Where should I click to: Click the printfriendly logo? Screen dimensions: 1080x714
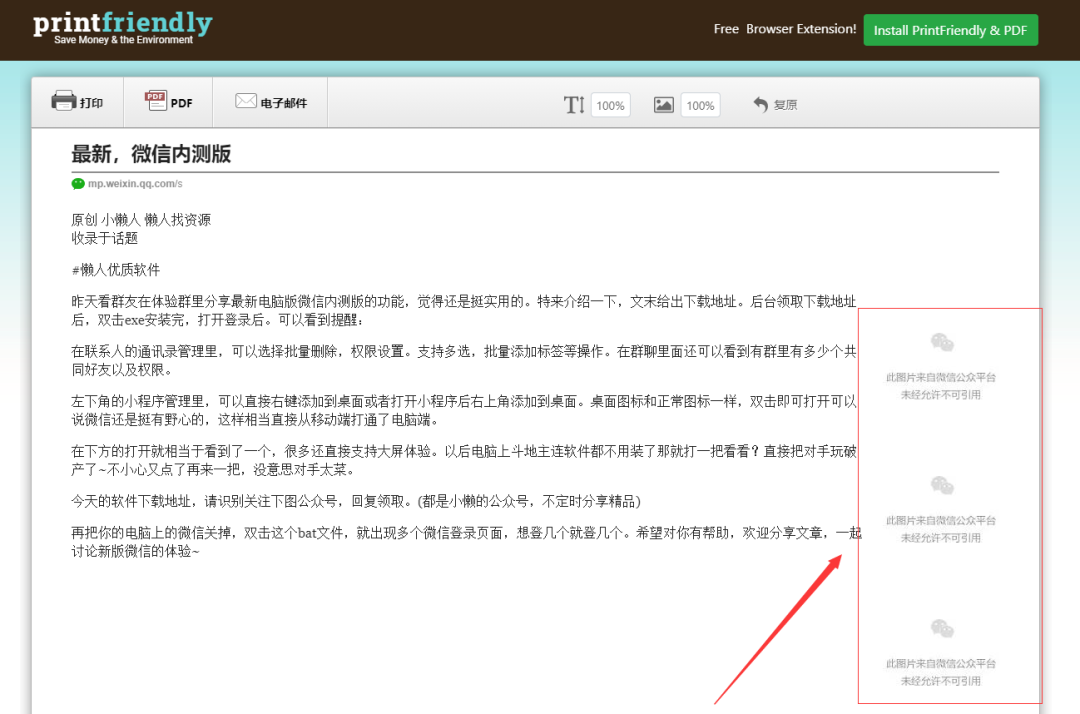(x=123, y=23)
